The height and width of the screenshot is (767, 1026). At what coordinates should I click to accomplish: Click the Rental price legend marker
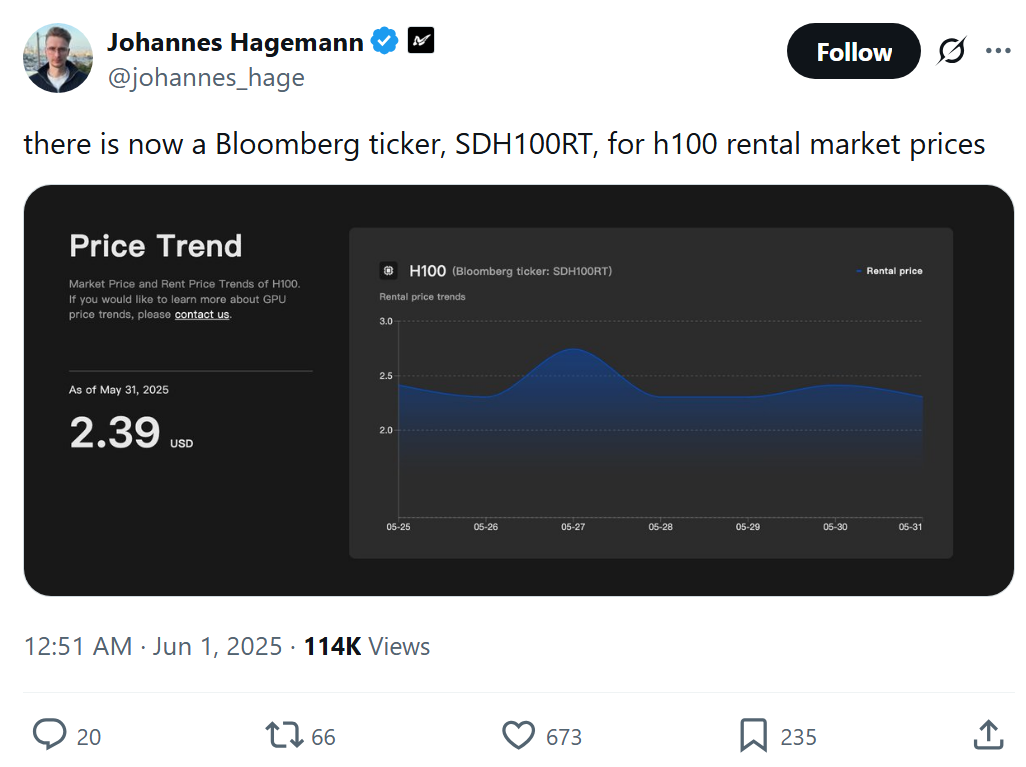click(x=859, y=271)
